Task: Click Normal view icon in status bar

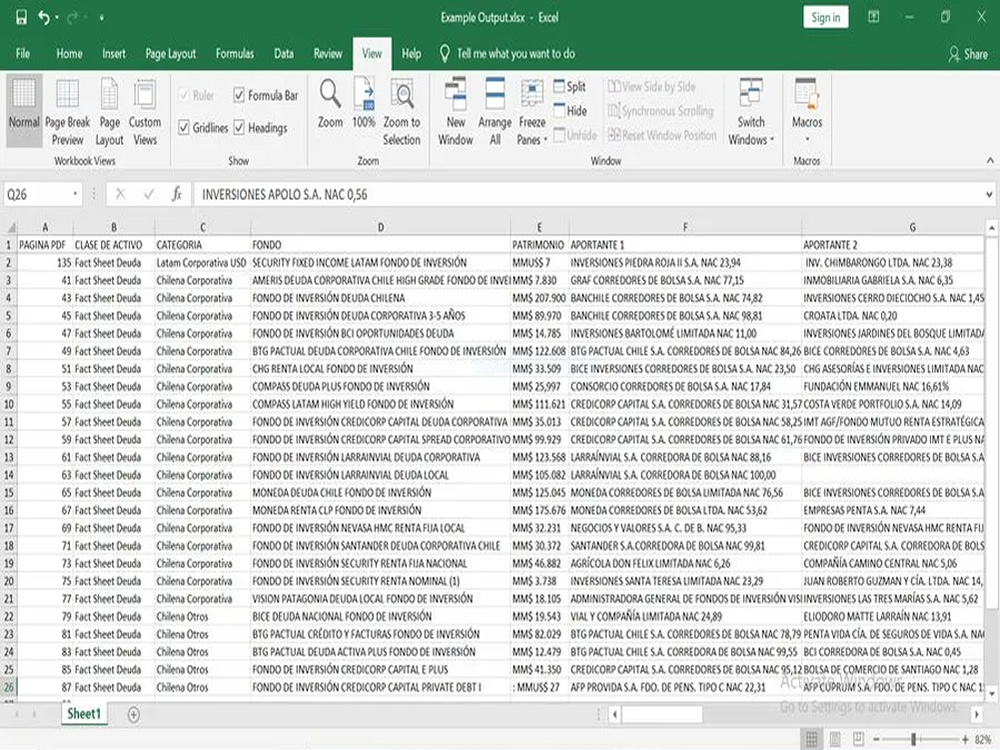Action: pyautogui.click(x=811, y=739)
